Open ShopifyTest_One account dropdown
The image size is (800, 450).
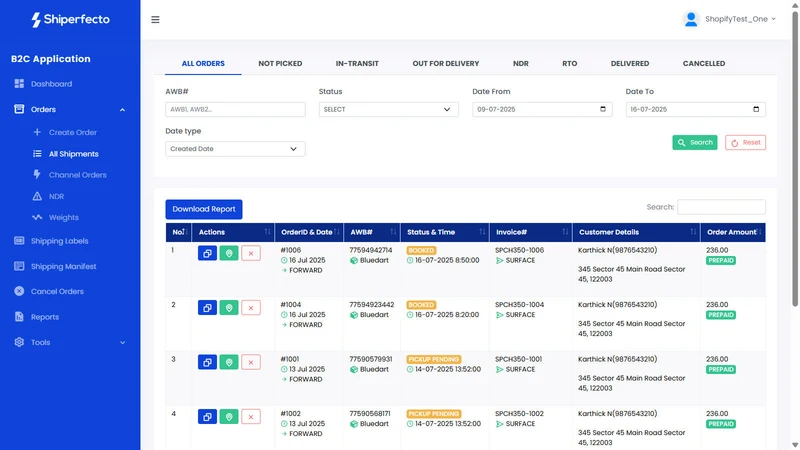pos(740,19)
